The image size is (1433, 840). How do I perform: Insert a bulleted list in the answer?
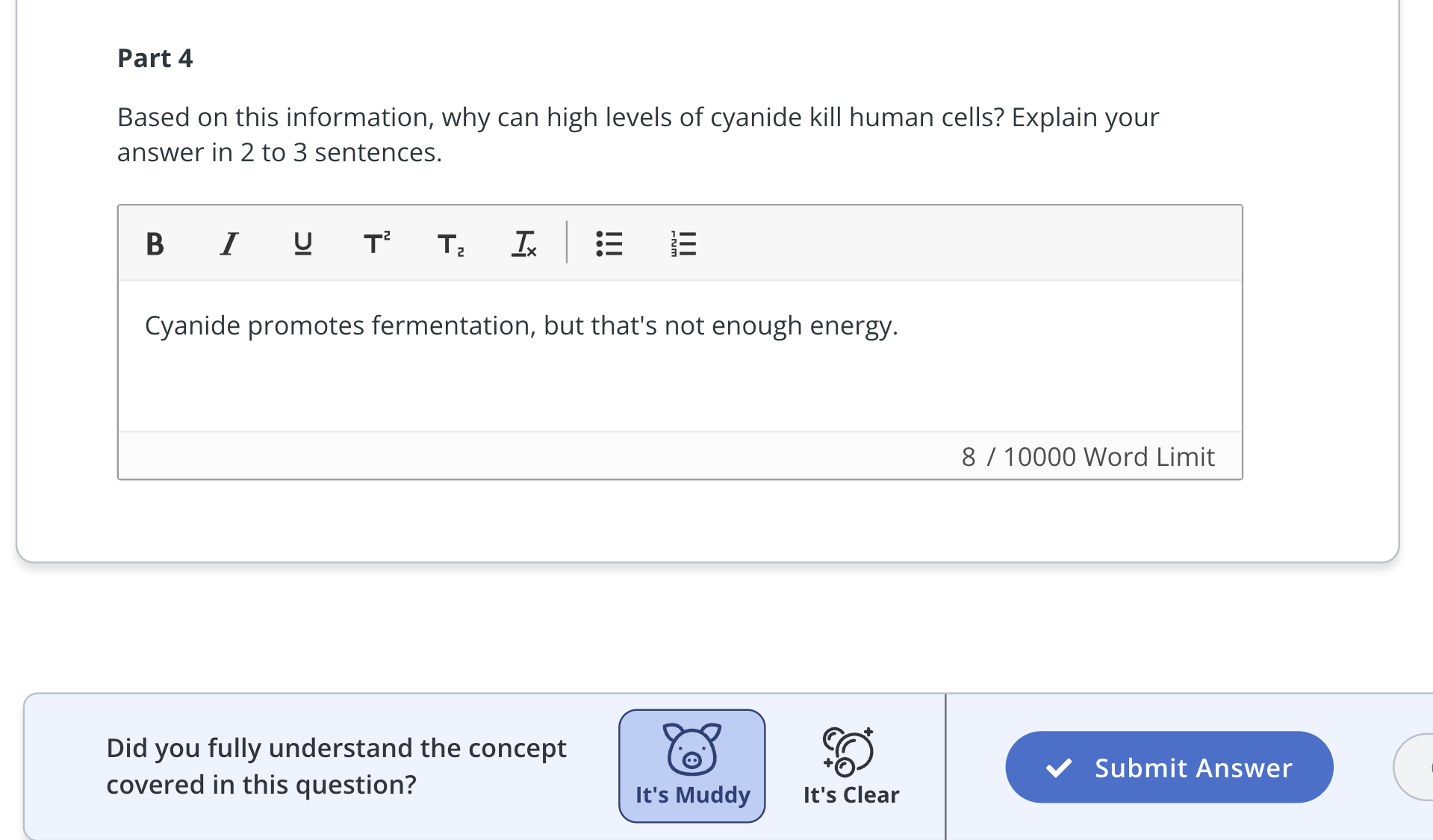click(x=609, y=243)
